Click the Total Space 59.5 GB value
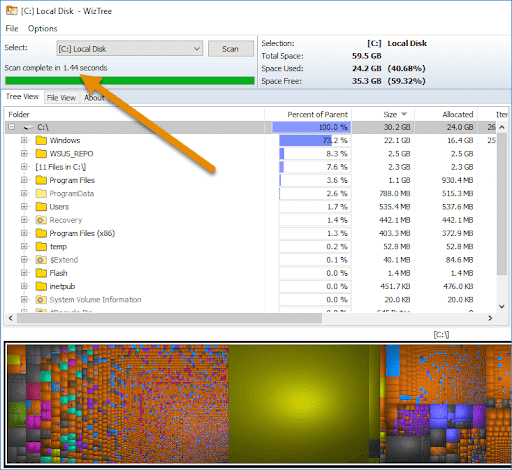Screen dimensions: 512x470 coord(367,56)
